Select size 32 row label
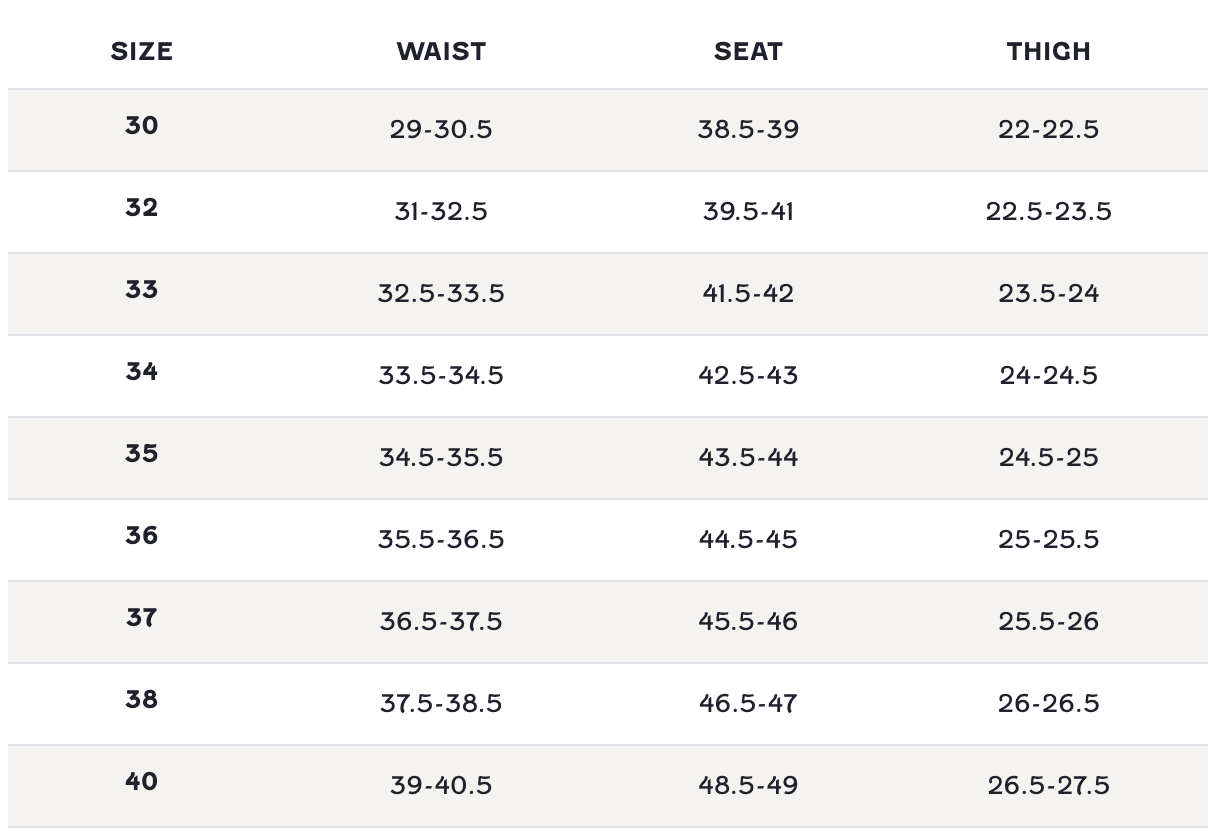 141,208
